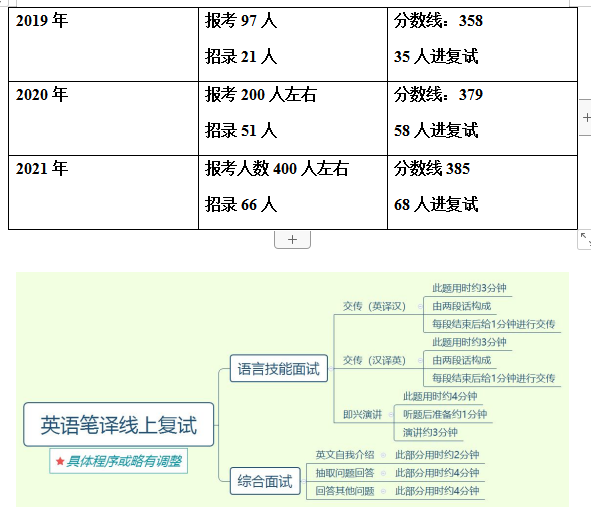Viewport: 591px width, 518px height.
Task: Click the table resize handle at bottom-right corner
Action: [584, 239]
